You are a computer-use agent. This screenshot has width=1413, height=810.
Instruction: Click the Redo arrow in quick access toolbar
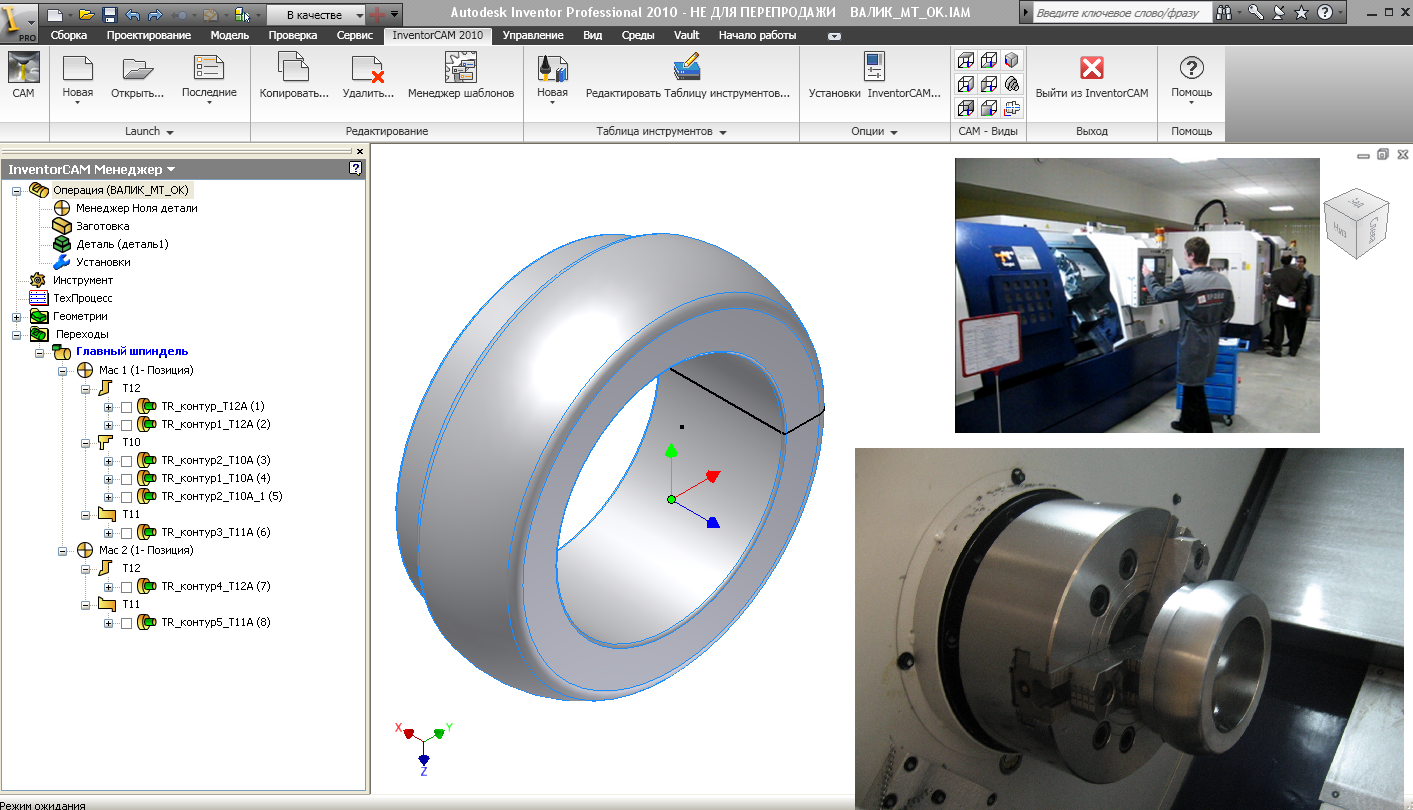tap(155, 14)
